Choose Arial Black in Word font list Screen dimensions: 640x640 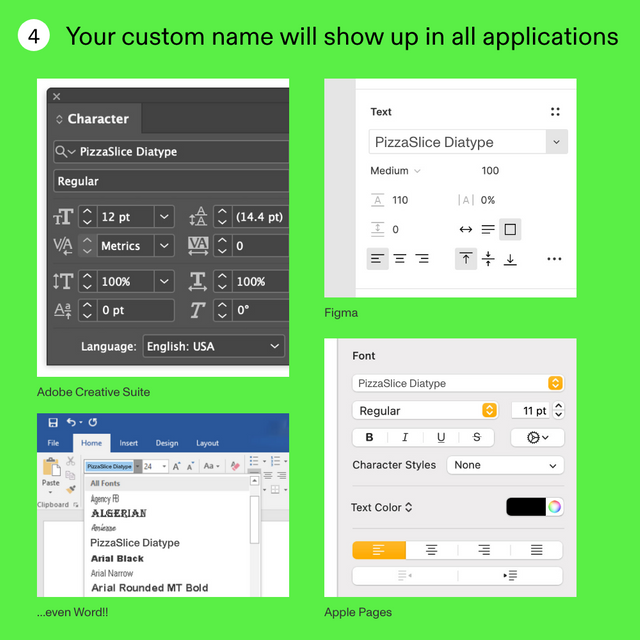(x=118, y=558)
